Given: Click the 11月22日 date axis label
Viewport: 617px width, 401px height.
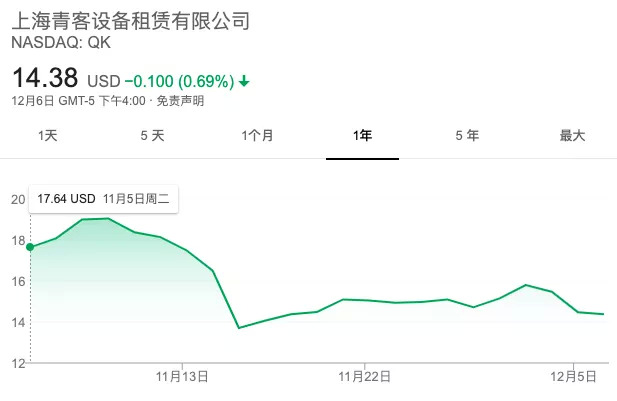Looking at the screenshot, I should [364, 377].
